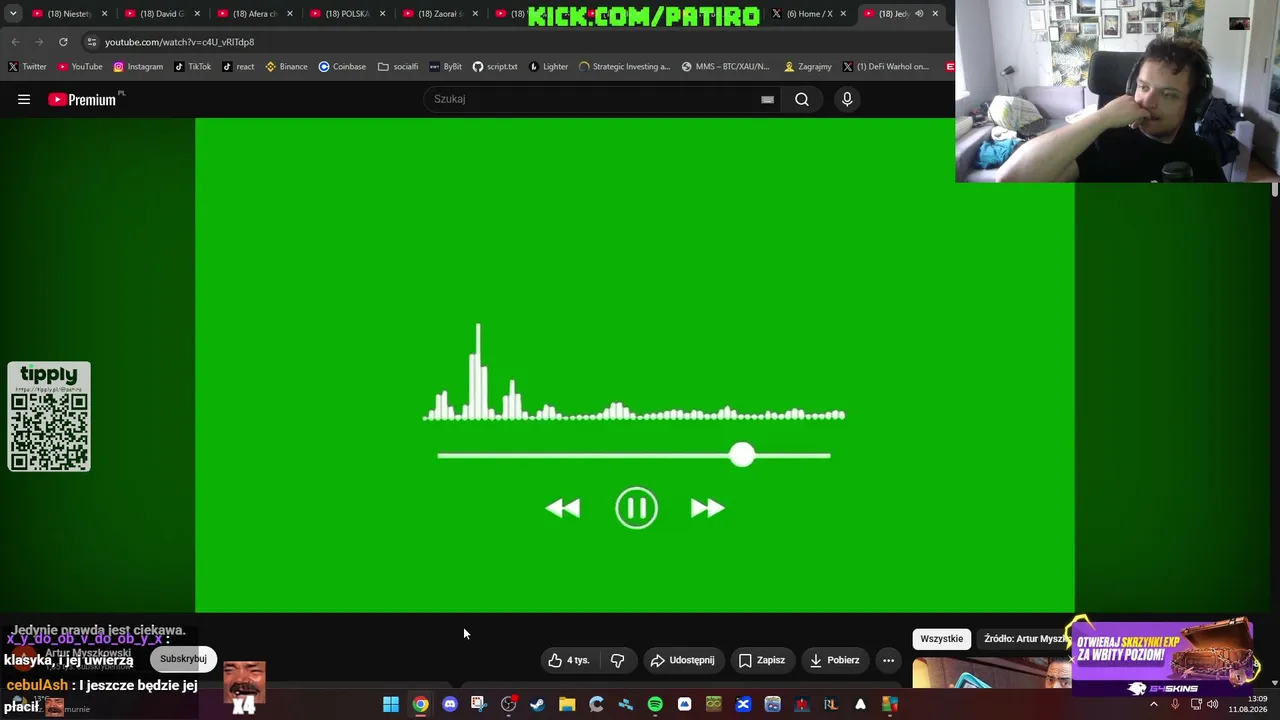The image size is (1280, 720).
Task: Open the on-screen keyboard in search box
Action: pos(767,99)
